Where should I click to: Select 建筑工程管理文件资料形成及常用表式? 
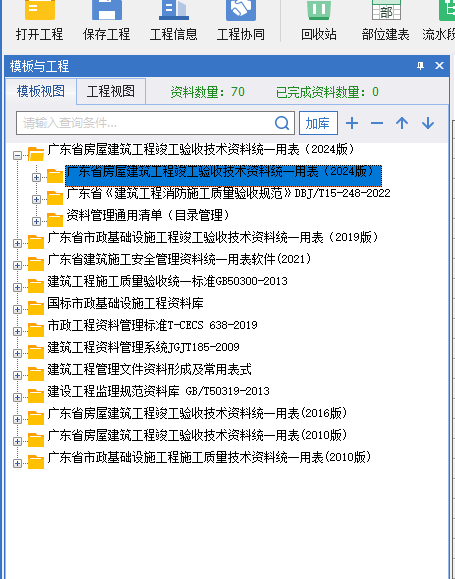tap(150, 369)
